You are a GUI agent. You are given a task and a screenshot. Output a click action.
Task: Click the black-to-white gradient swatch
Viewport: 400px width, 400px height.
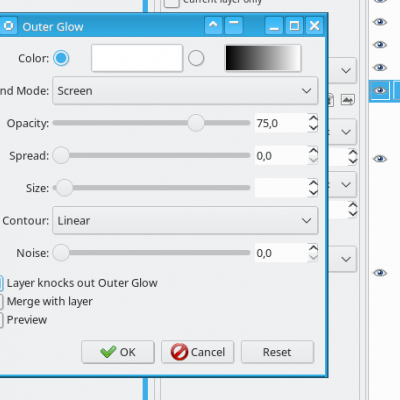263,58
